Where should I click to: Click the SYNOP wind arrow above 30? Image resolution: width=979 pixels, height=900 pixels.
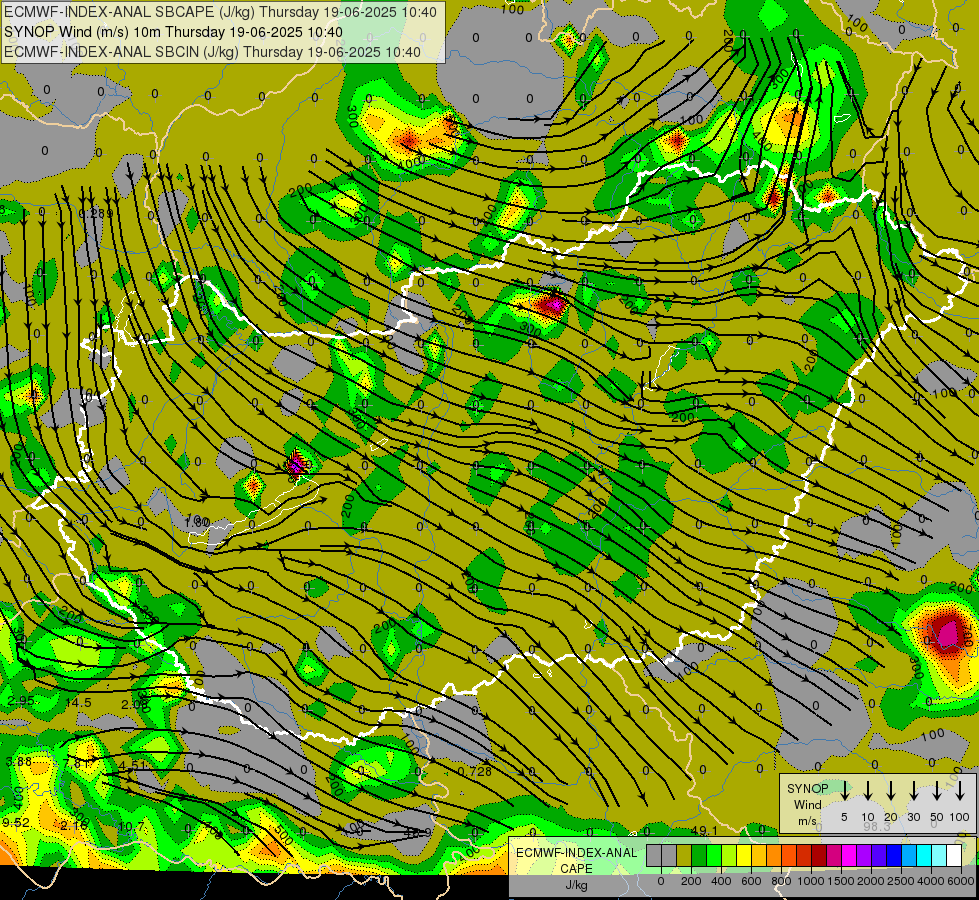click(x=914, y=791)
